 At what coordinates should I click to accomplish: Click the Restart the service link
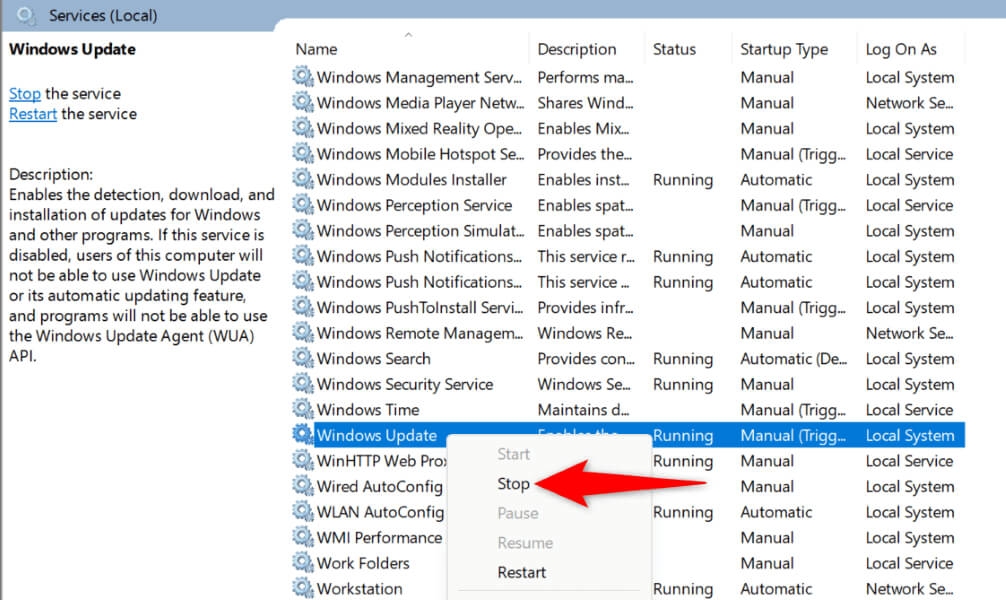point(33,114)
